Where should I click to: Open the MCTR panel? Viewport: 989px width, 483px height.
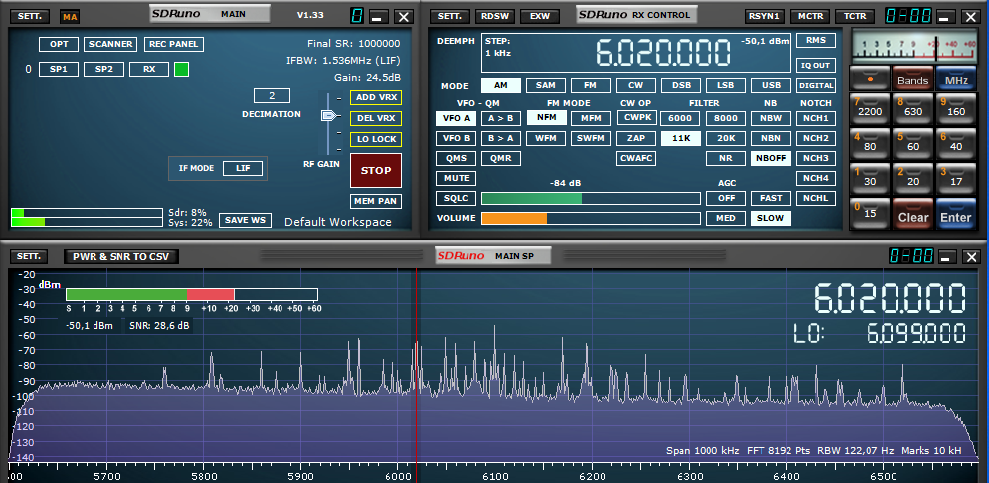pyautogui.click(x=810, y=16)
